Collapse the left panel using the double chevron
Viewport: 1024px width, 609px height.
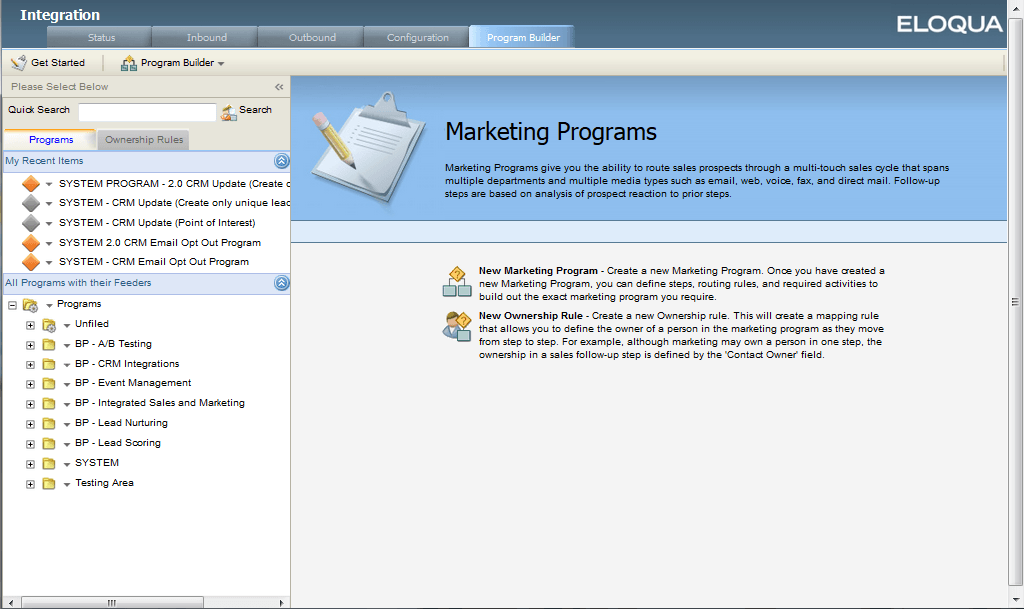[279, 87]
